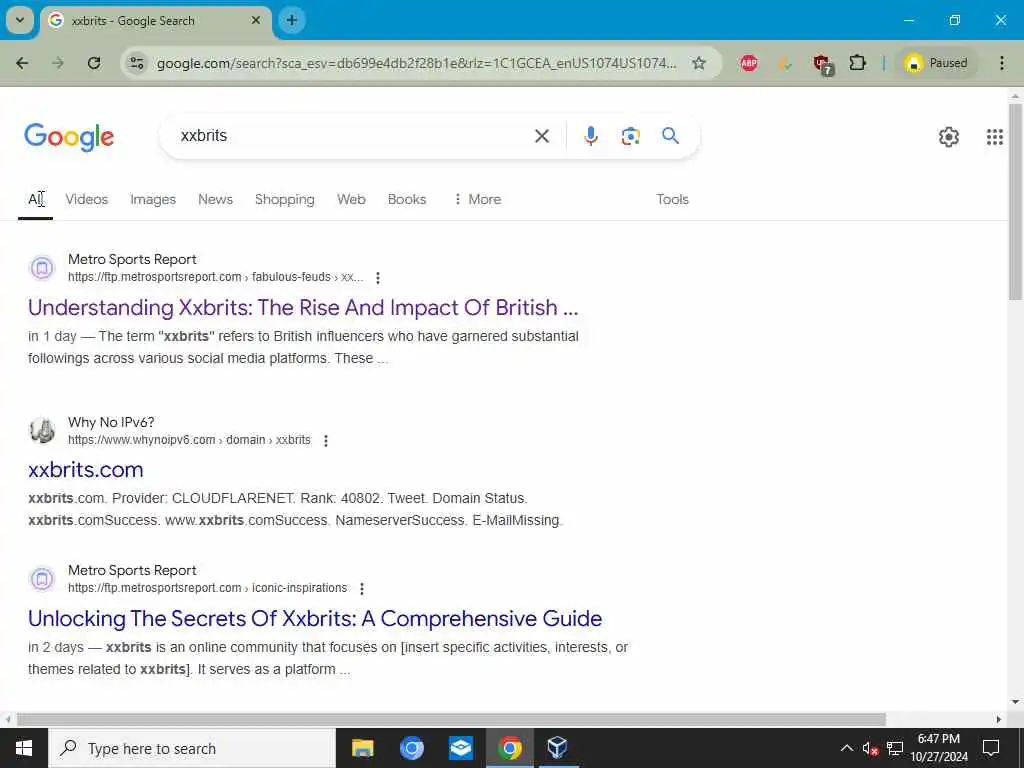Open the muted volume tray icon
The height and width of the screenshot is (768, 1024).
pyautogui.click(x=870, y=748)
